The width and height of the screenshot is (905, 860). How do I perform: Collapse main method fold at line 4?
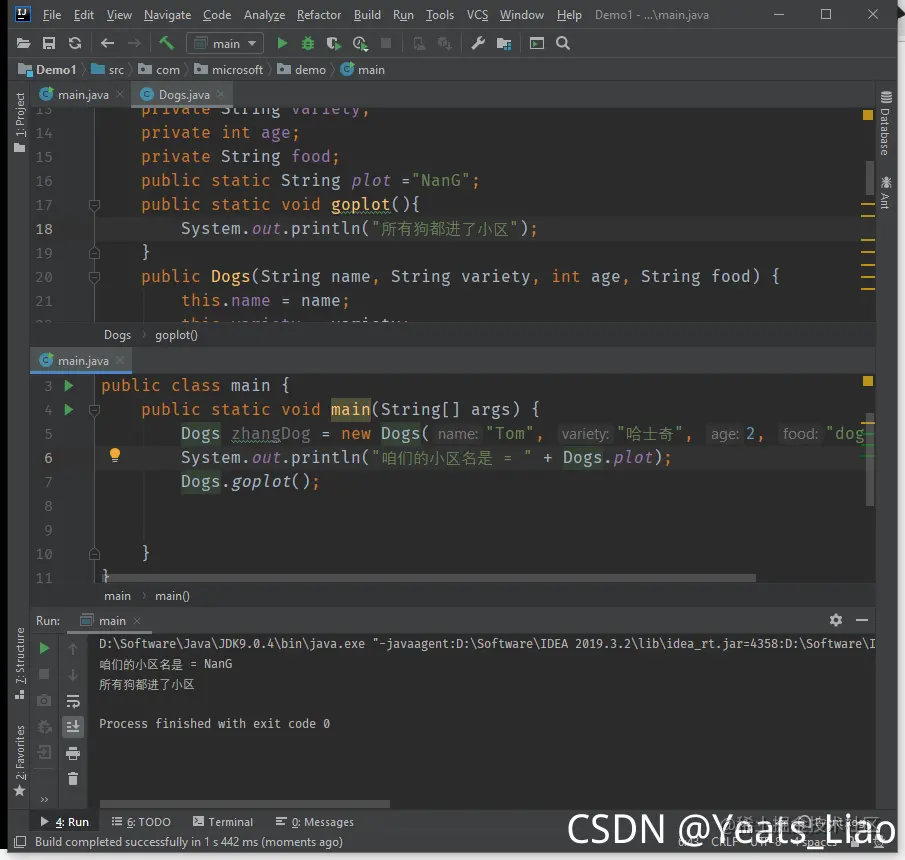(x=95, y=410)
